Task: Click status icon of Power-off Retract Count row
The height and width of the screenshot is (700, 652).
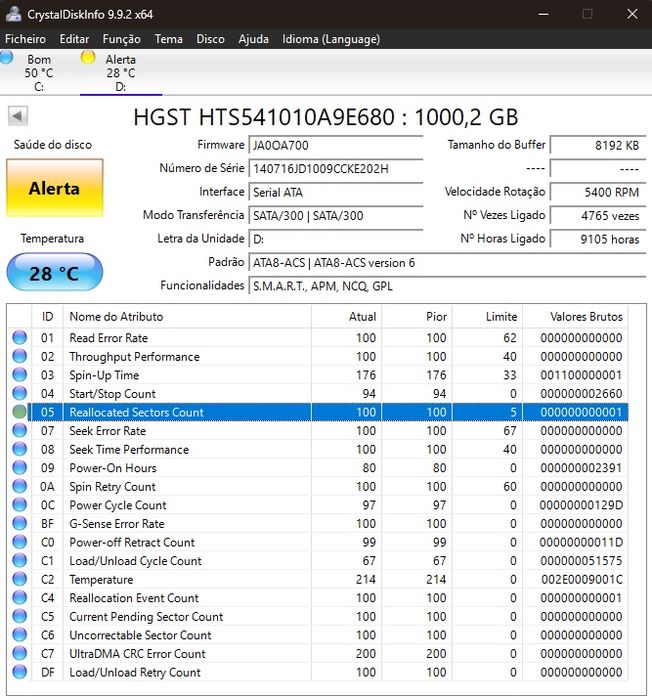Action: (19, 542)
